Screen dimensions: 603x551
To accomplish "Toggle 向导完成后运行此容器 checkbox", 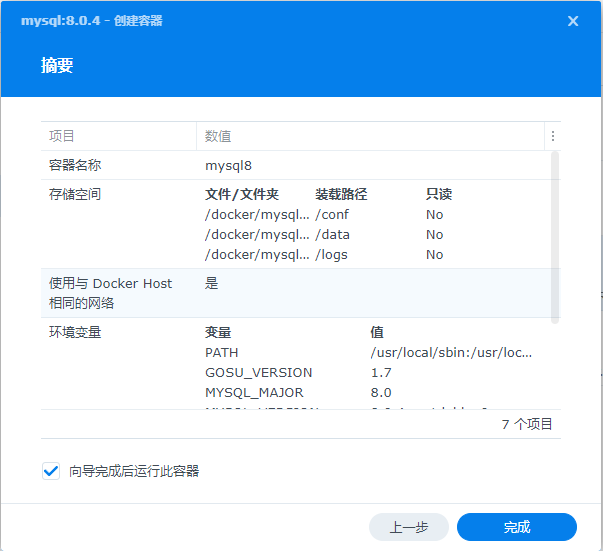I will tap(51, 471).
